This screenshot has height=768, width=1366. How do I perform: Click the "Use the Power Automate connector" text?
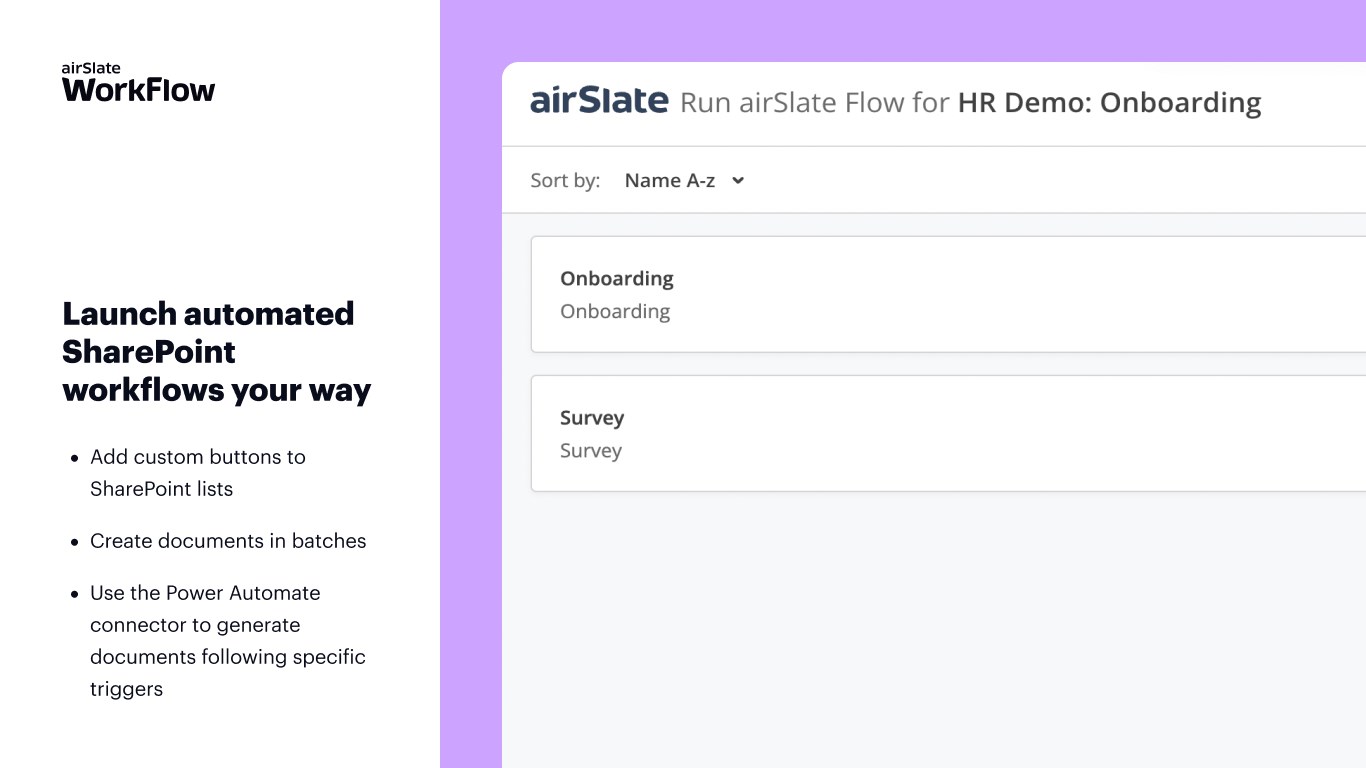pyautogui.click(x=205, y=609)
